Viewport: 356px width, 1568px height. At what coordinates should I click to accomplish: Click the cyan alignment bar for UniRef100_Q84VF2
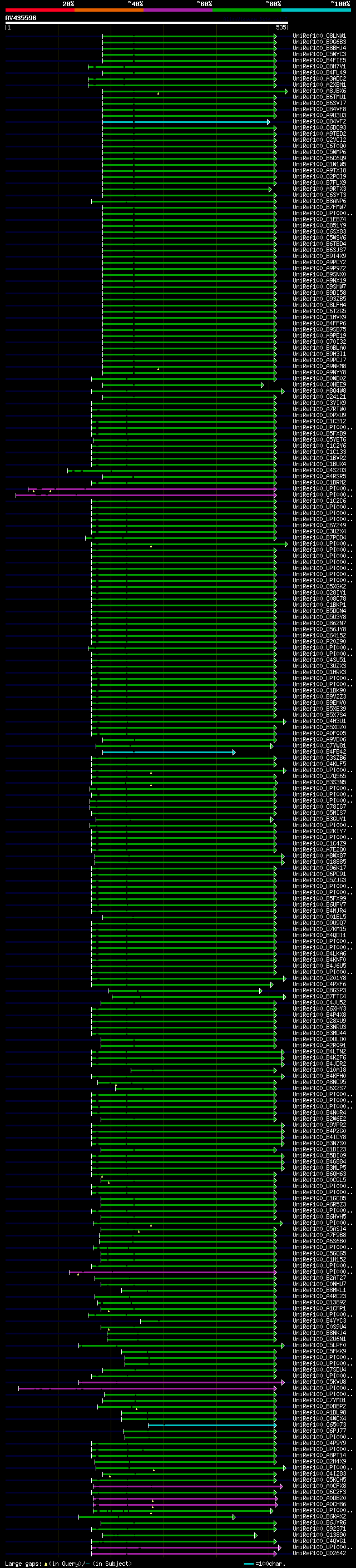(185, 122)
